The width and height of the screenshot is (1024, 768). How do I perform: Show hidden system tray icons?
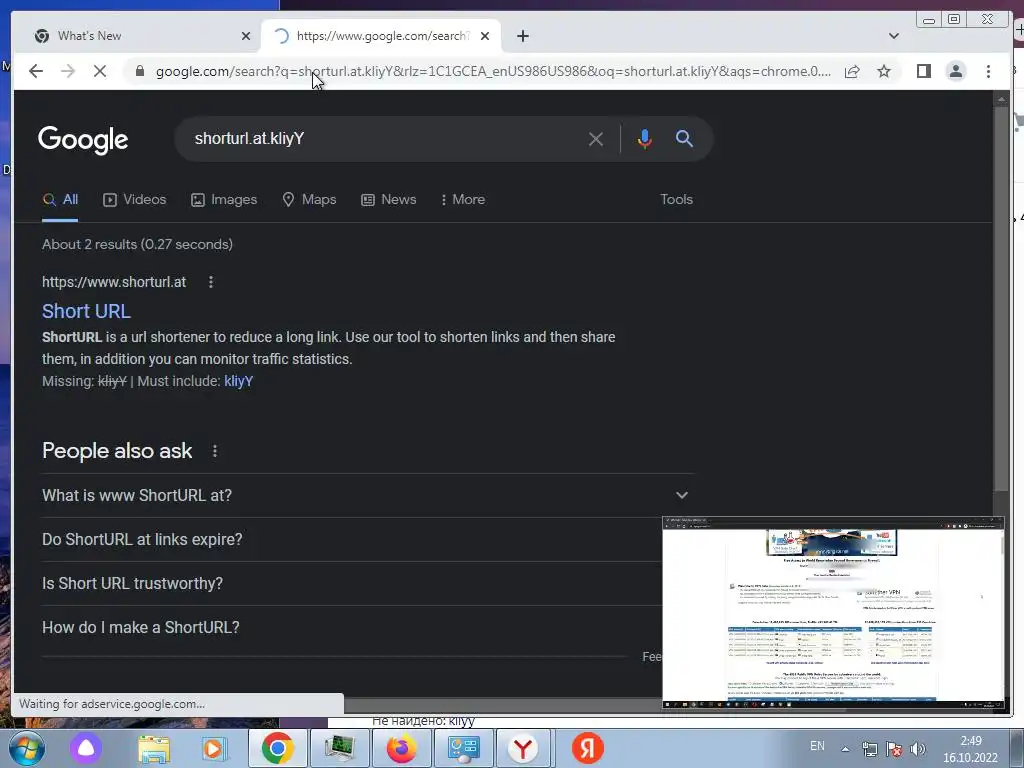(845, 749)
